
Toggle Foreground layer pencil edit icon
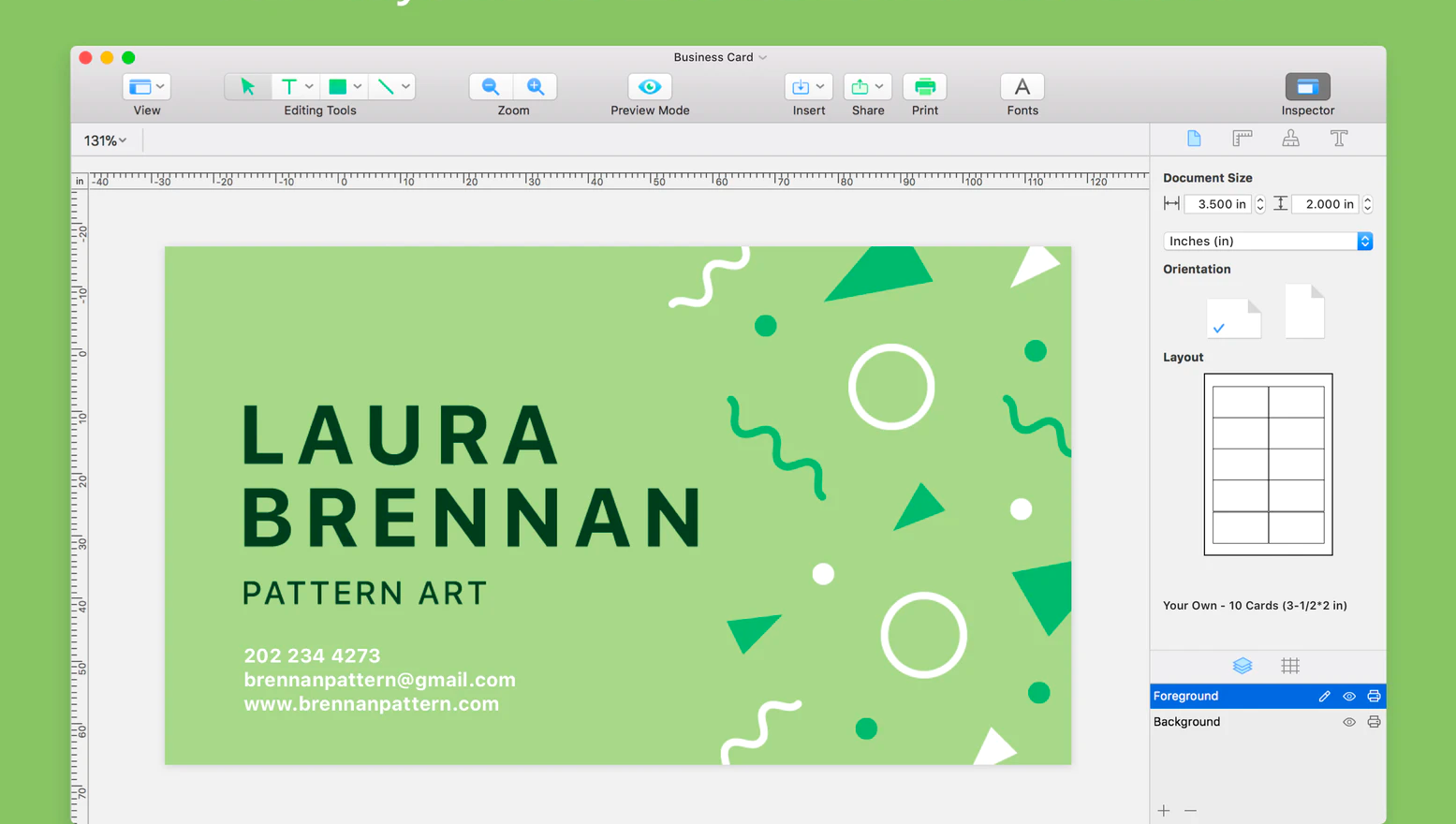1324,696
